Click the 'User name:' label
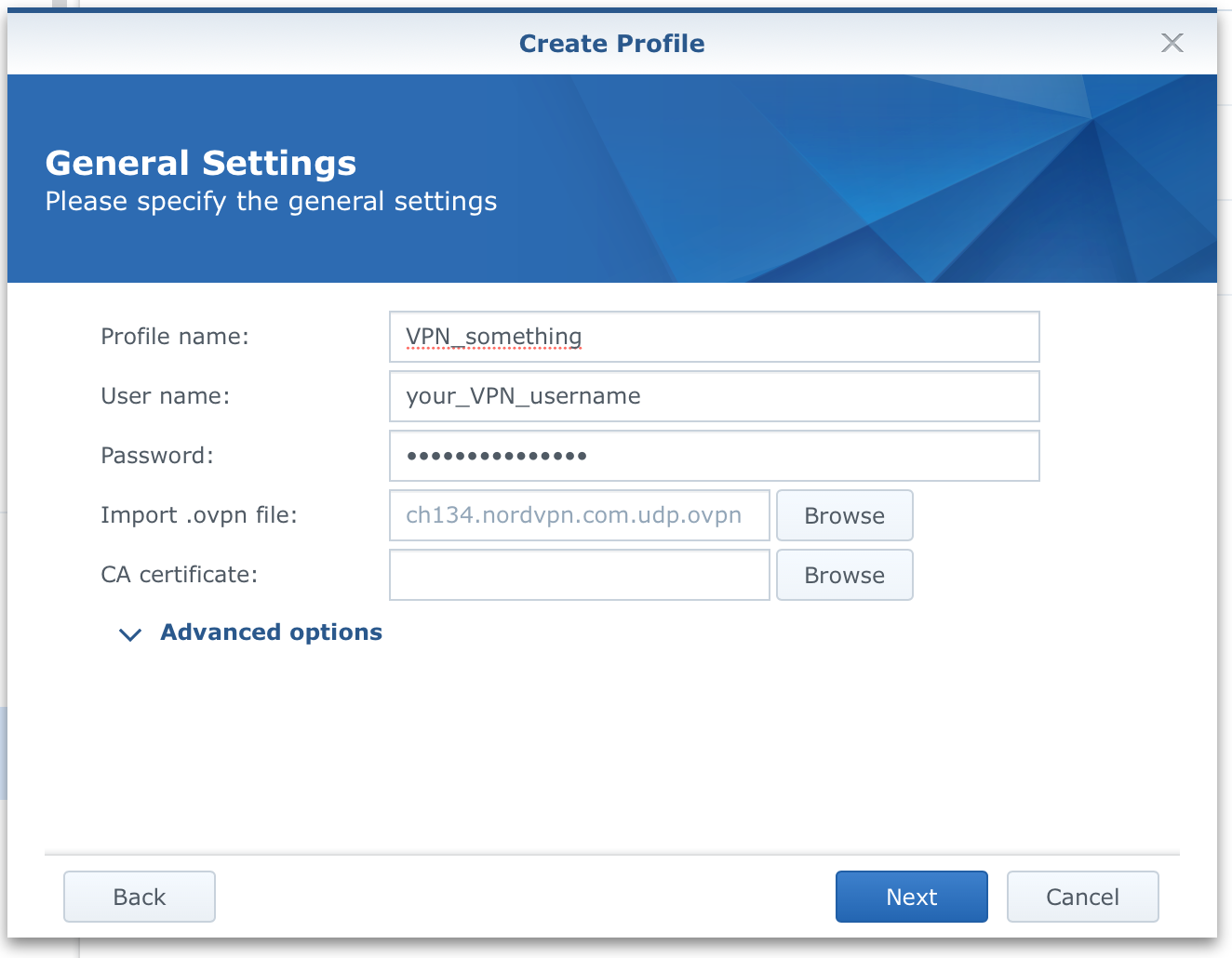The height and width of the screenshot is (958, 1232). coord(165,396)
